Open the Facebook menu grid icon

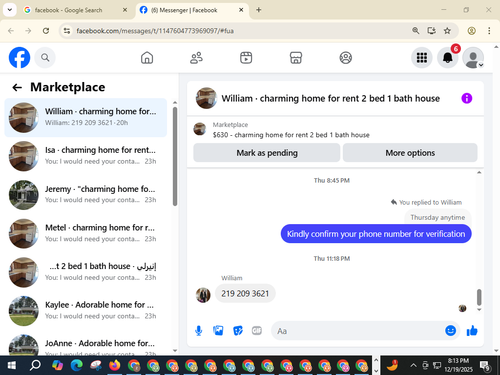pos(422,58)
